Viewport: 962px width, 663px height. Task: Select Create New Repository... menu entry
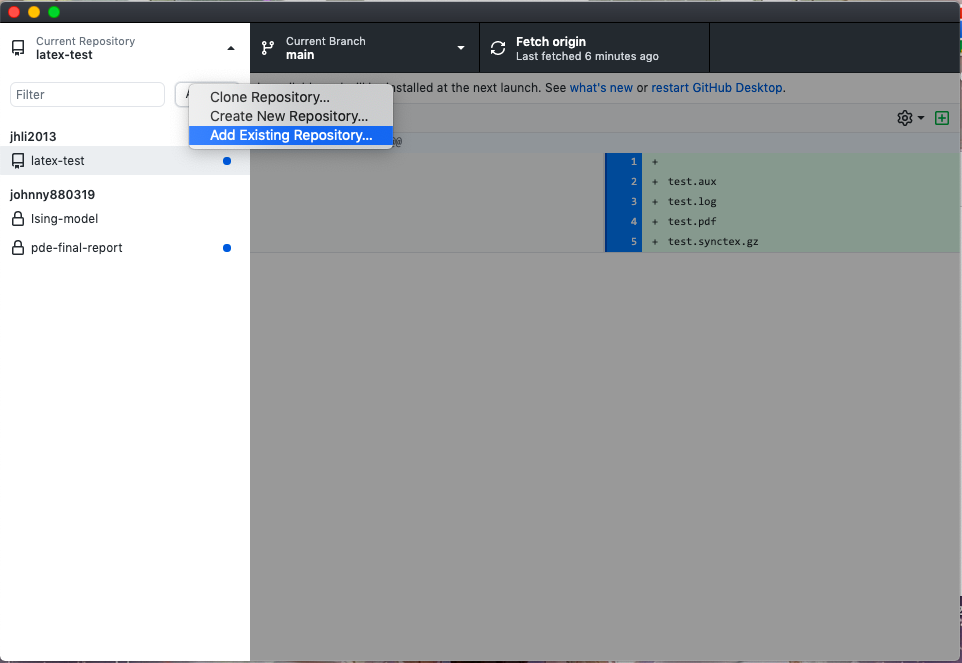tap(289, 116)
